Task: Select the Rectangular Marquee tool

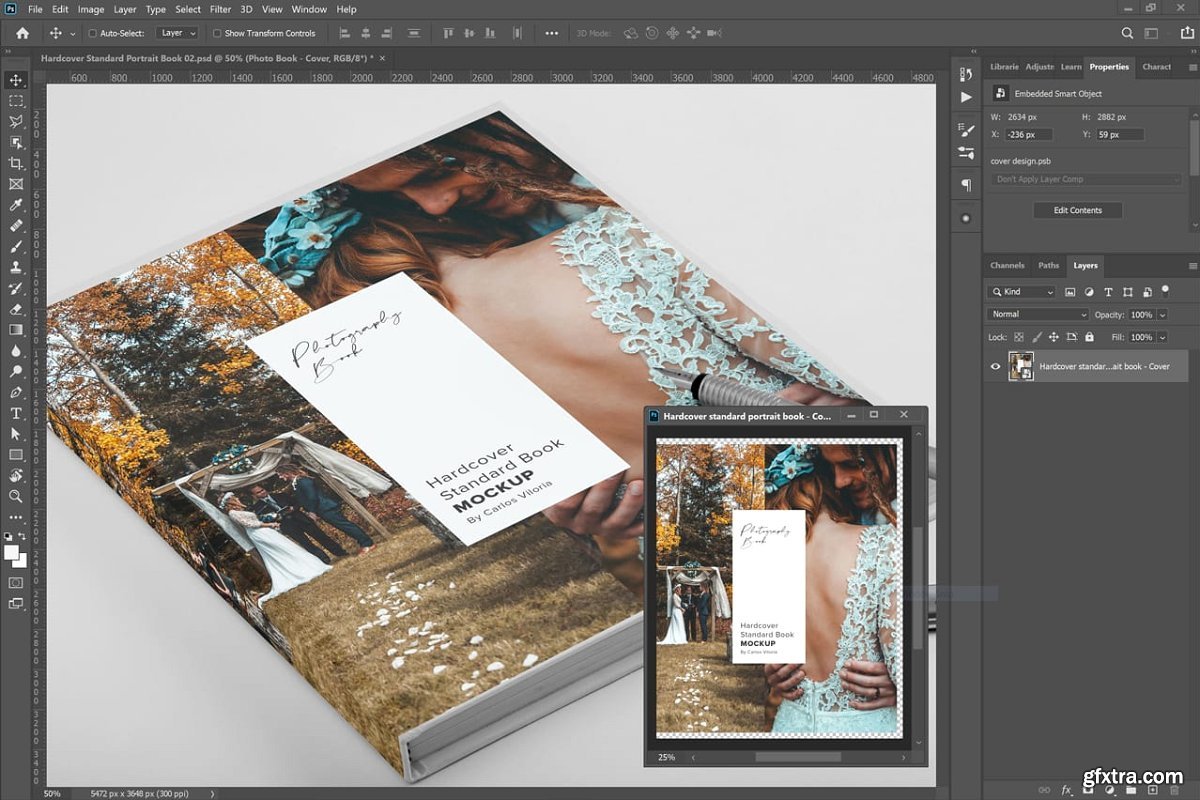Action: coord(16,101)
